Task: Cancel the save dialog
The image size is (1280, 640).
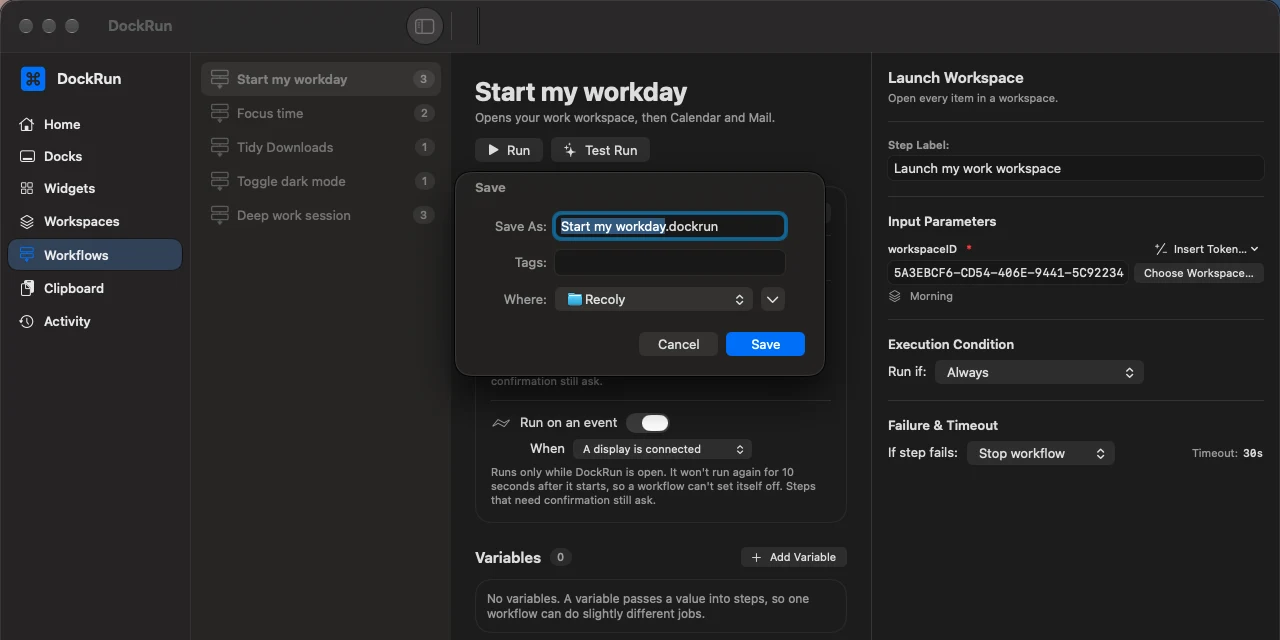Action: click(678, 344)
